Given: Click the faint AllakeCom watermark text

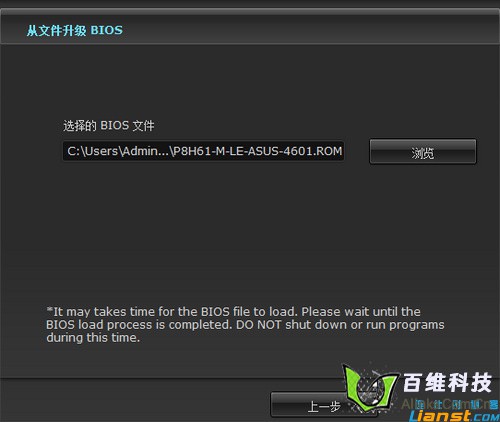Looking at the screenshot, I should (x=448, y=404).
